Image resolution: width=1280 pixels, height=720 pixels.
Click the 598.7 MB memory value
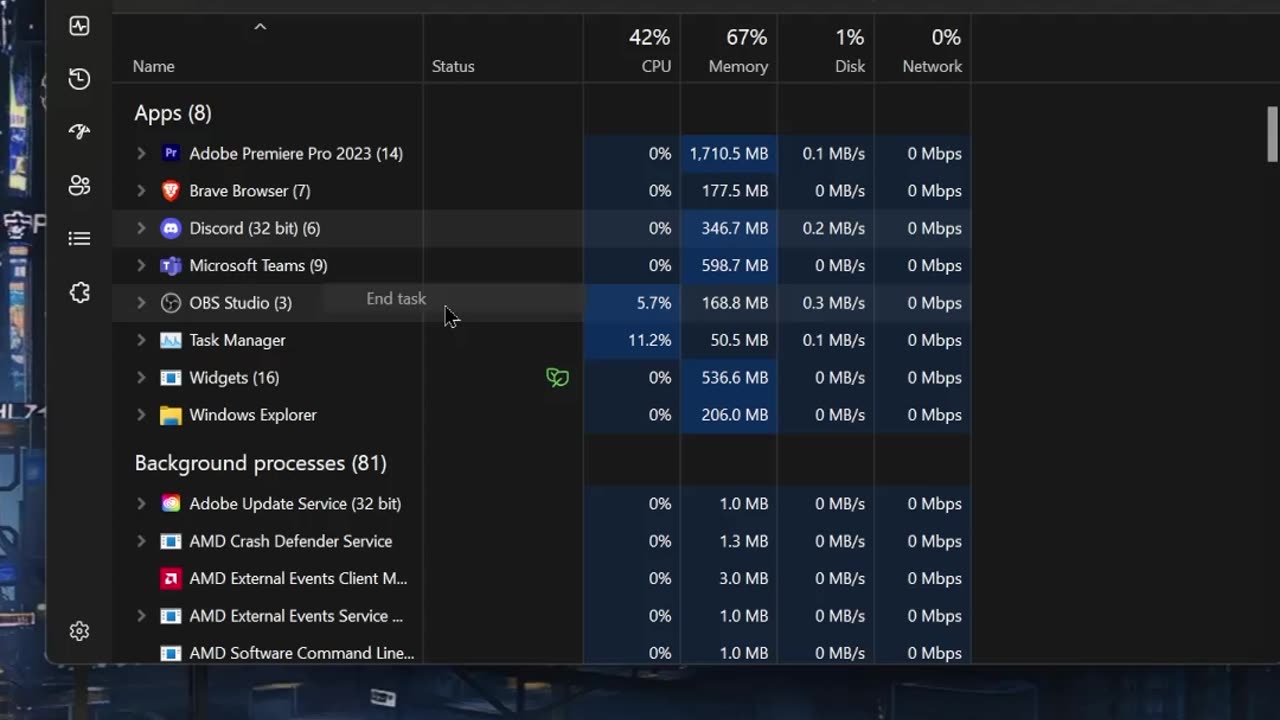(x=735, y=265)
